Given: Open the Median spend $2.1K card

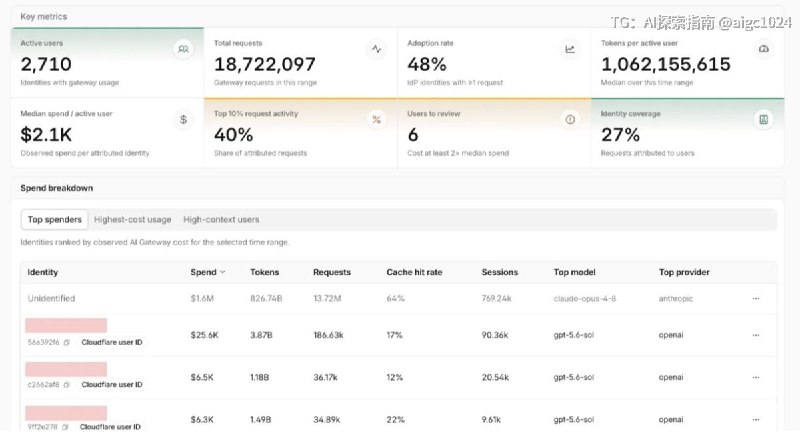Looking at the screenshot, I should pyautogui.click(x=107, y=133).
